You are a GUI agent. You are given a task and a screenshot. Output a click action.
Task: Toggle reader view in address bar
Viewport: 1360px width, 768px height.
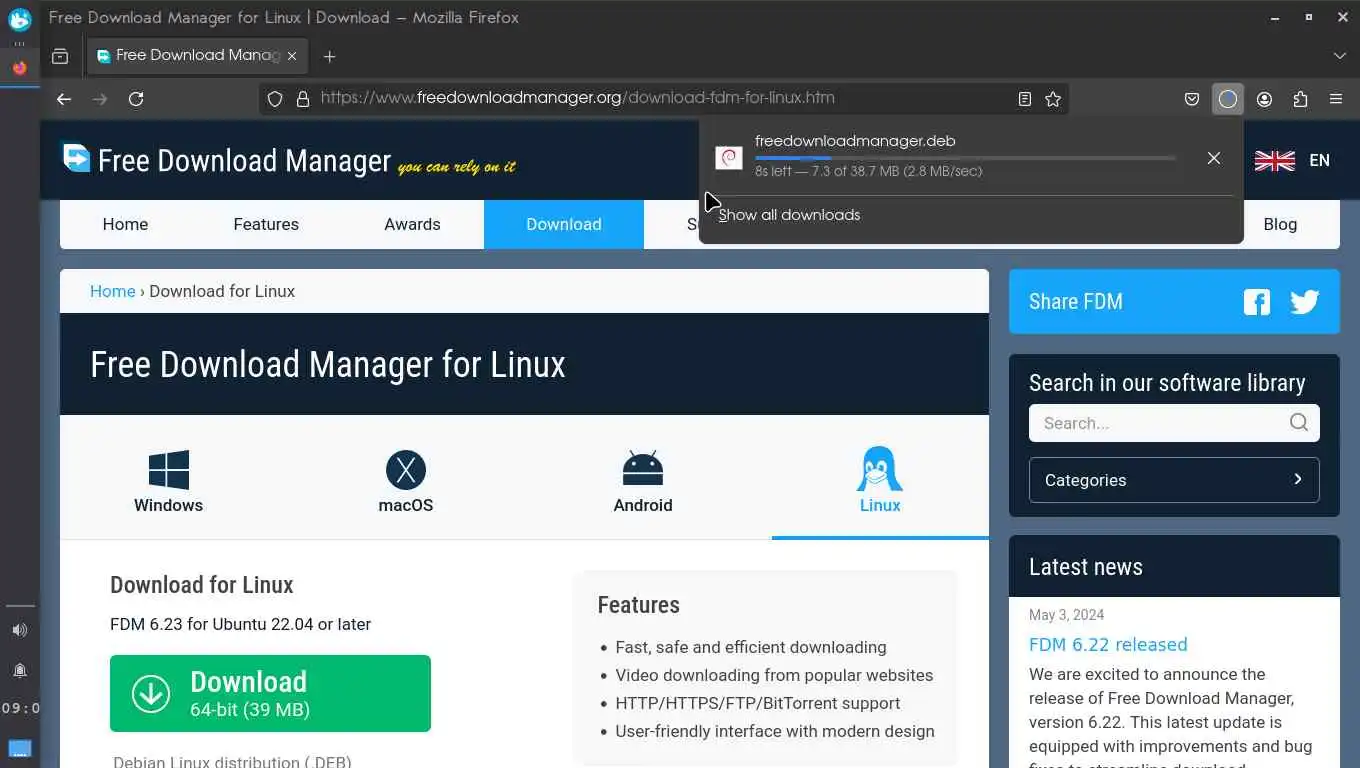pyautogui.click(x=1025, y=99)
